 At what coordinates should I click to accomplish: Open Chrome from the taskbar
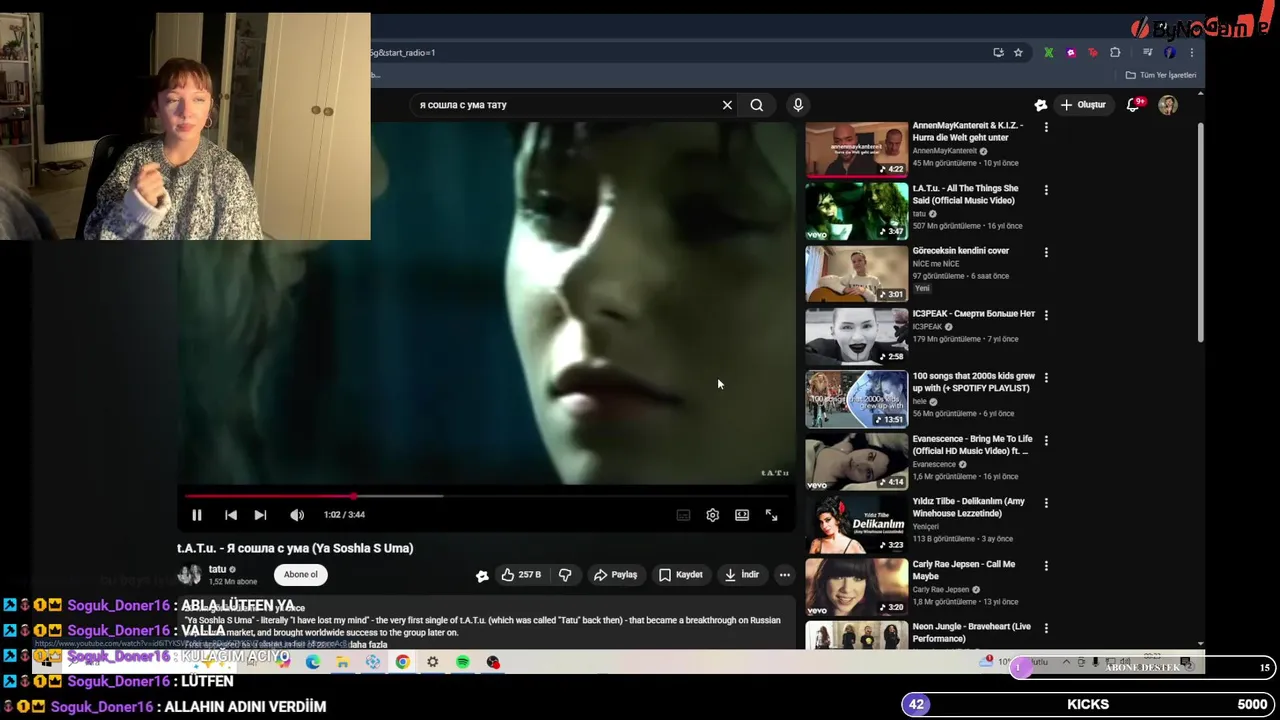click(402, 662)
